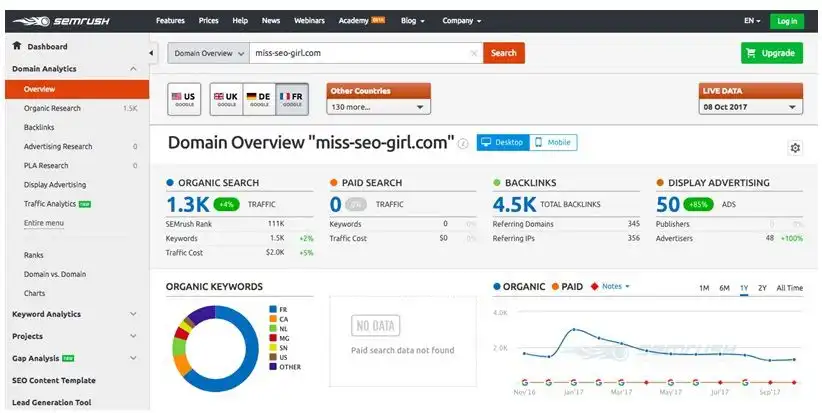The width and height of the screenshot is (822, 413).
Task: Select the 1Y chart range
Action: (x=744, y=288)
